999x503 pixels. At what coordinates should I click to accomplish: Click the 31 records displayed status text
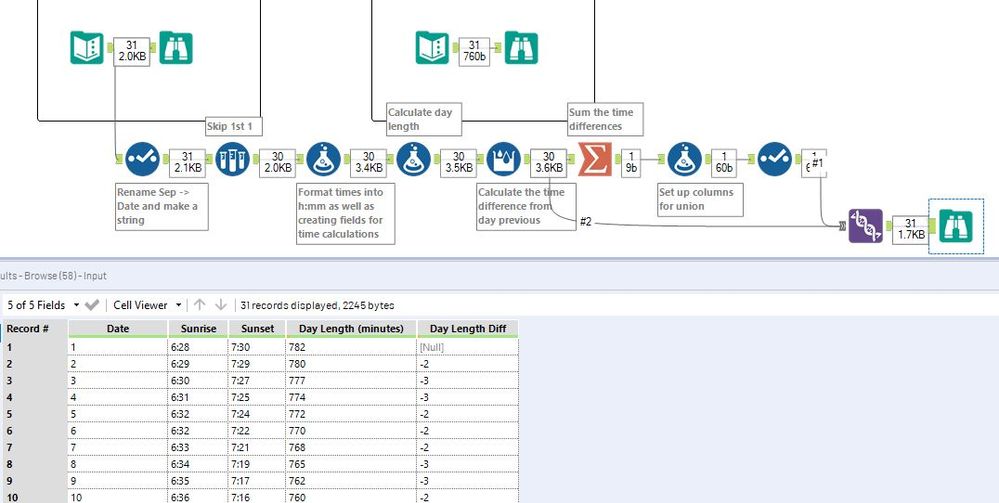pos(317,305)
